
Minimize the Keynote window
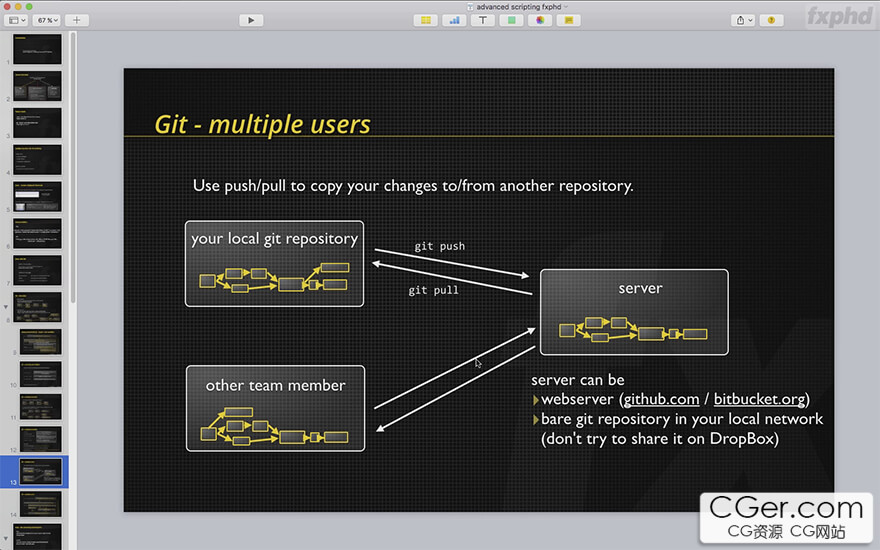click(x=18, y=7)
